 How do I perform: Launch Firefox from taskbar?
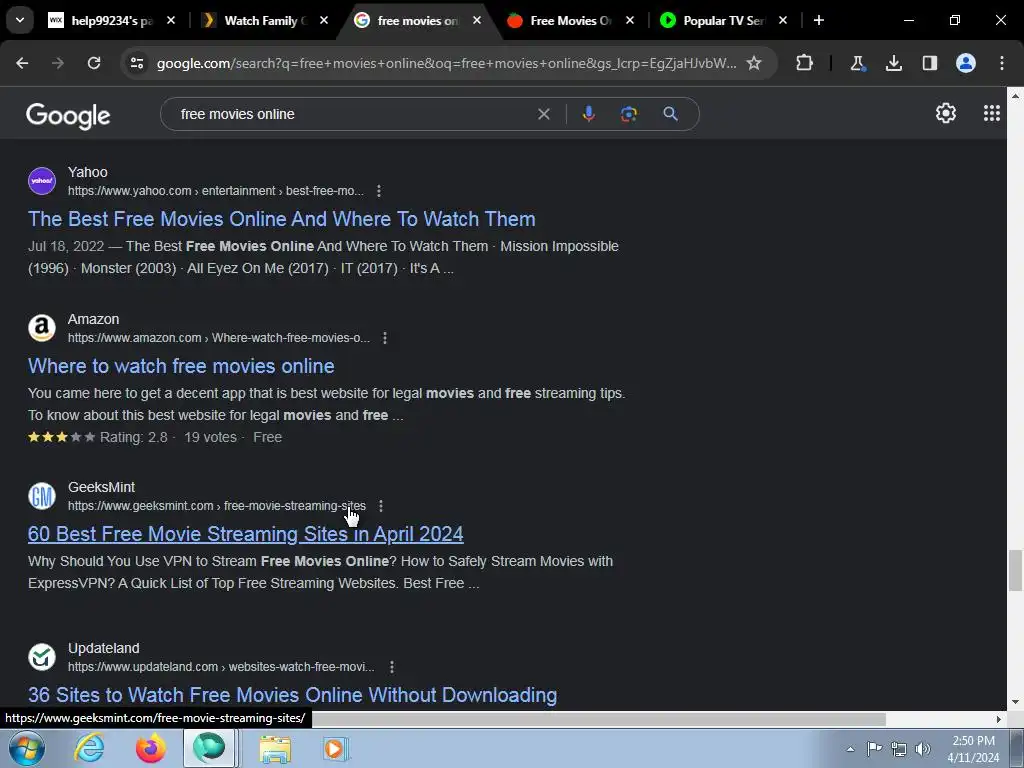pyautogui.click(x=150, y=748)
